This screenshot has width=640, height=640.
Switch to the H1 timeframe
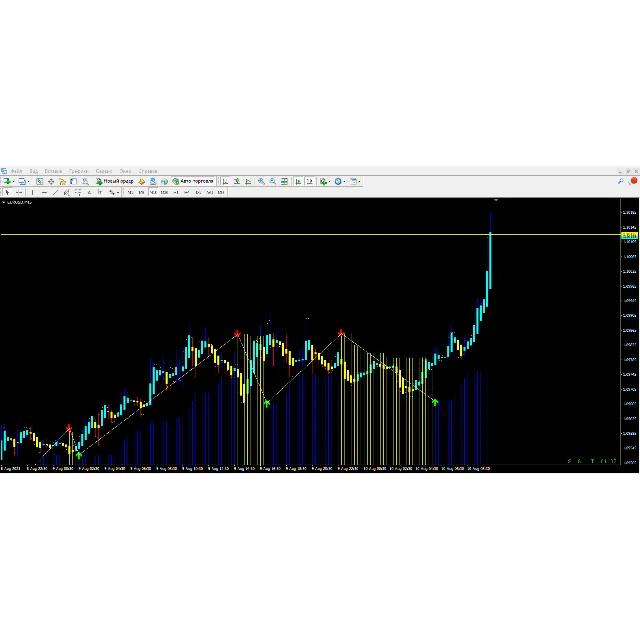tap(176, 192)
